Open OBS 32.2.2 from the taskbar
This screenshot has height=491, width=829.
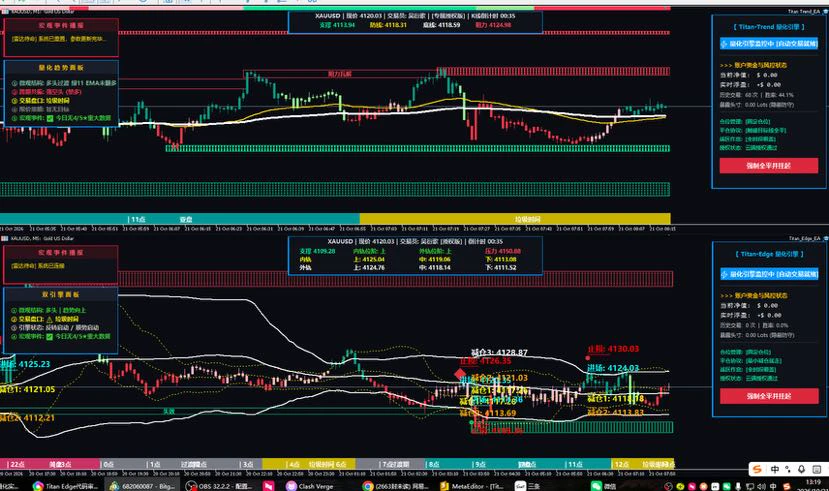219,486
